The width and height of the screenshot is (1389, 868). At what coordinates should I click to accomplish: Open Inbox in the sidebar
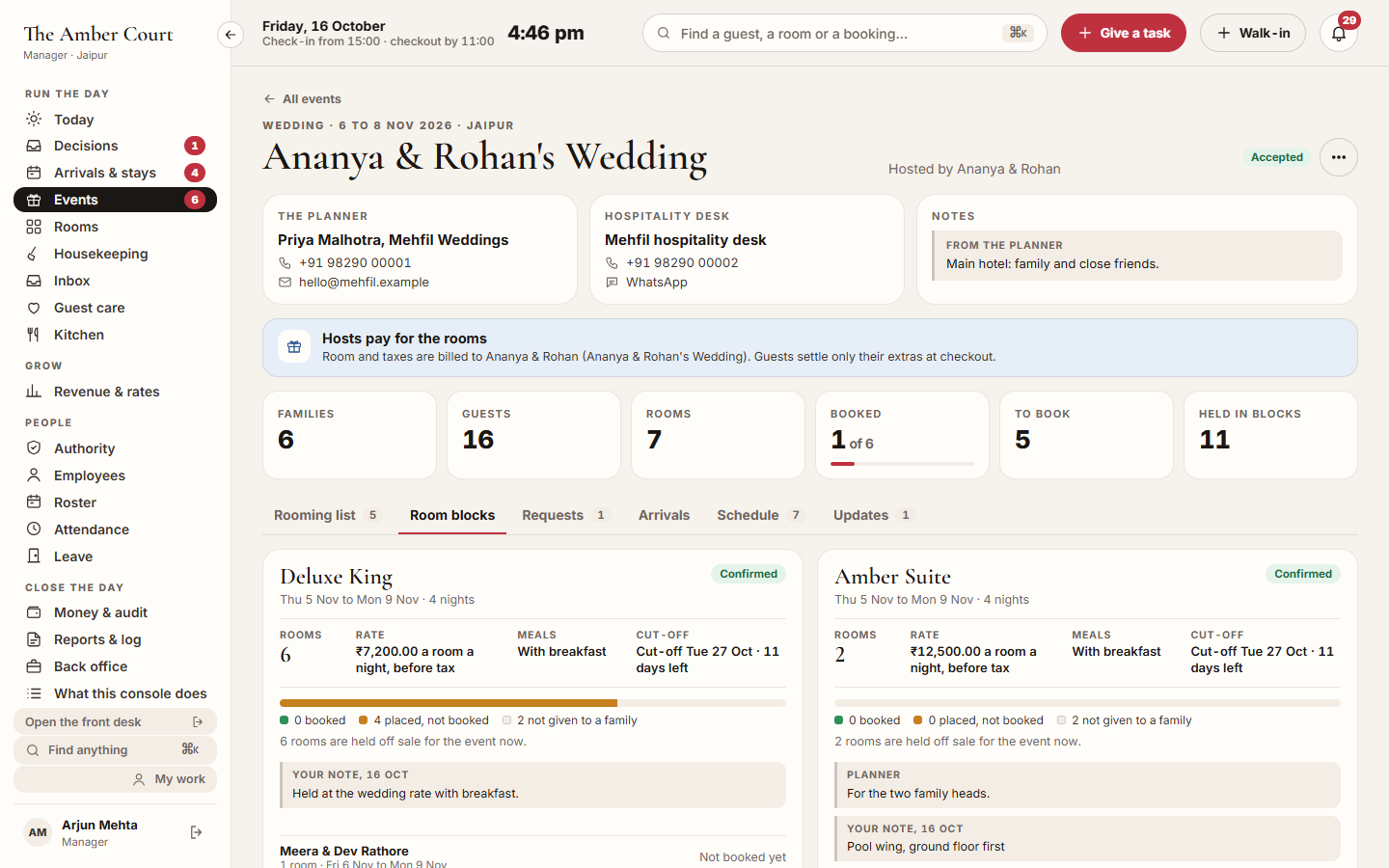115,281
